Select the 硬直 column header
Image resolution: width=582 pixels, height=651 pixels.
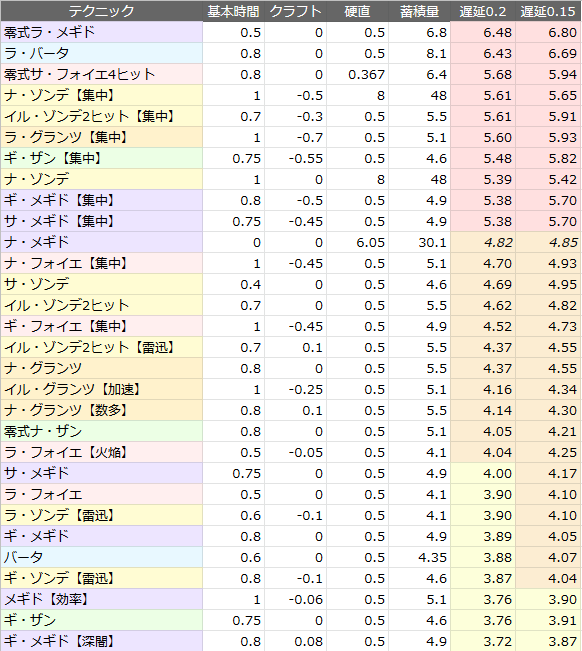click(357, 11)
